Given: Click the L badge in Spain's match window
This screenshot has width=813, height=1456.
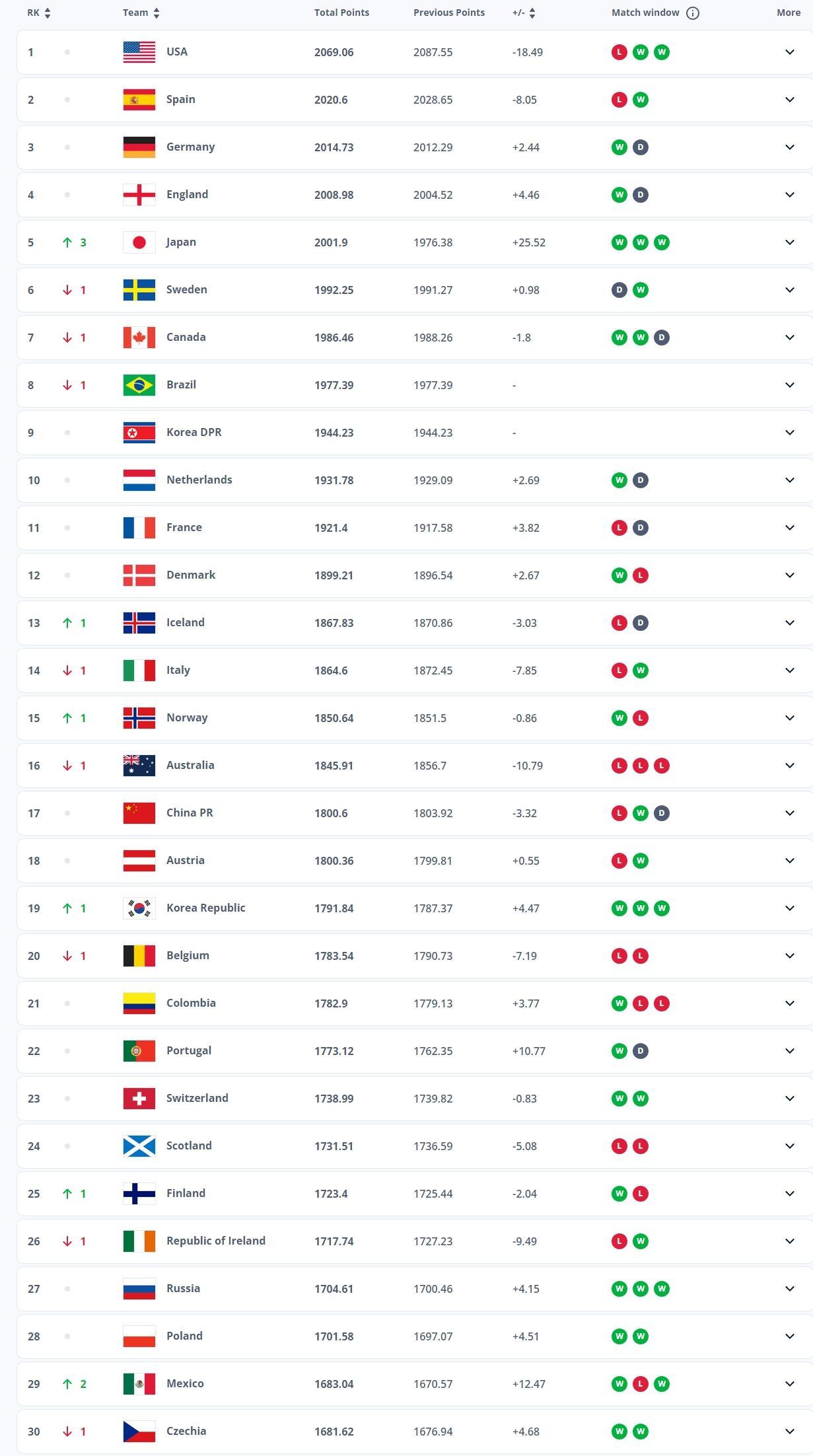Looking at the screenshot, I should tap(619, 99).
